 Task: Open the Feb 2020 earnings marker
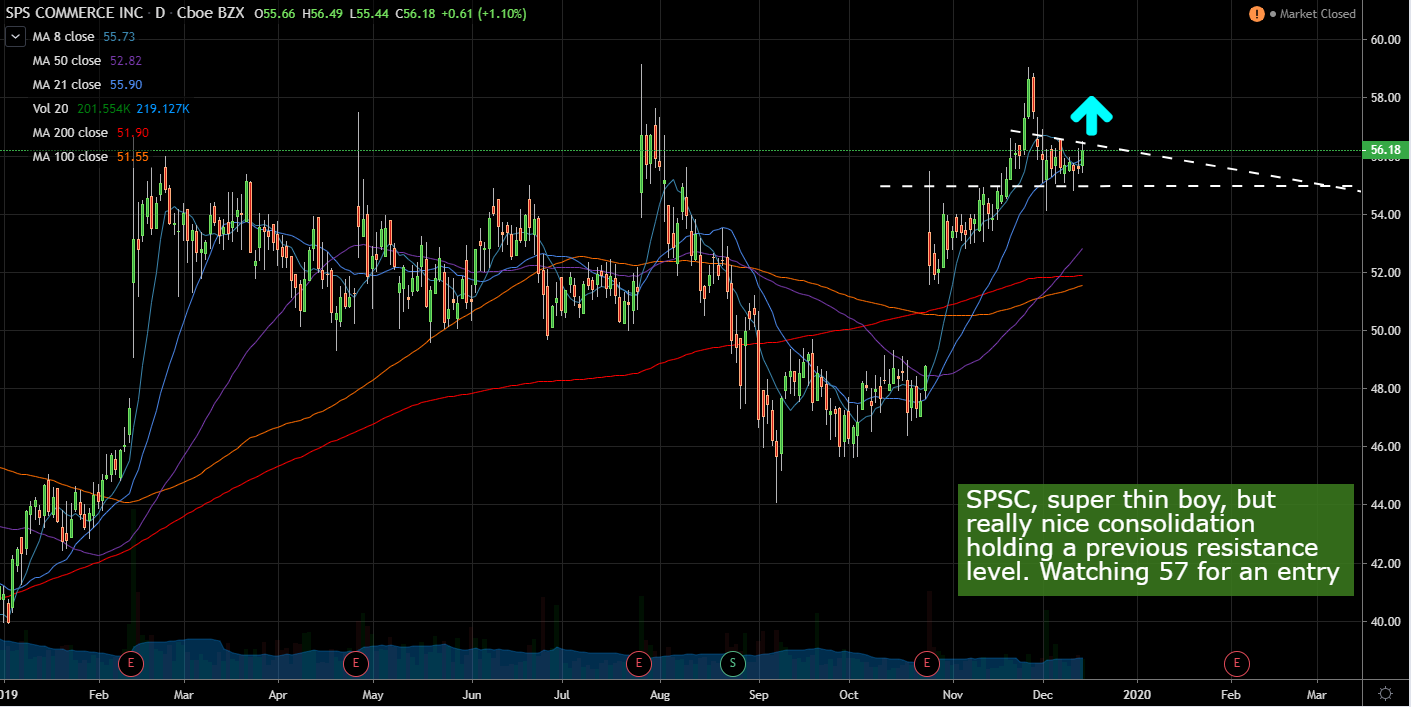pos(1237,662)
